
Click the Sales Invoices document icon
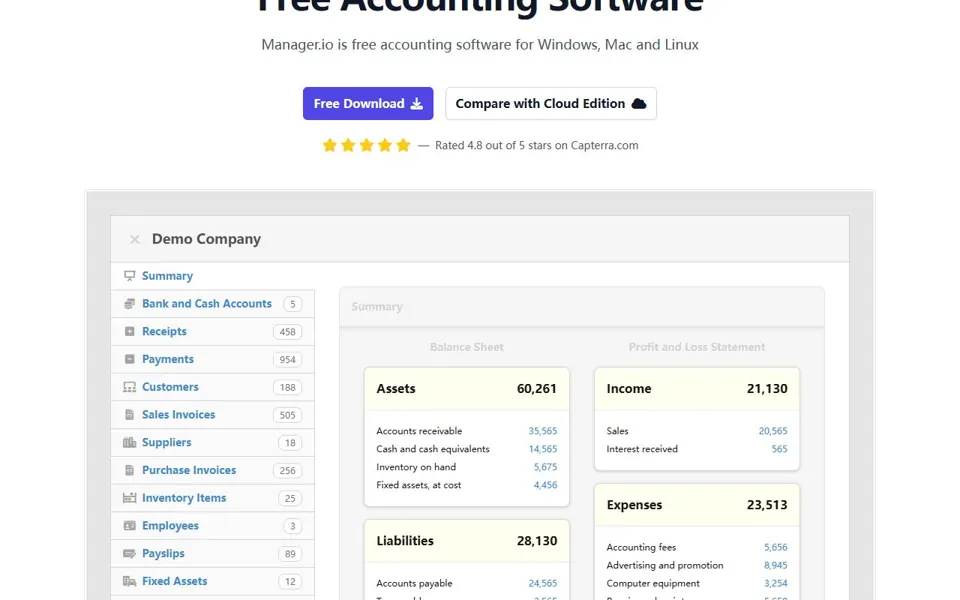pos(129,414)
